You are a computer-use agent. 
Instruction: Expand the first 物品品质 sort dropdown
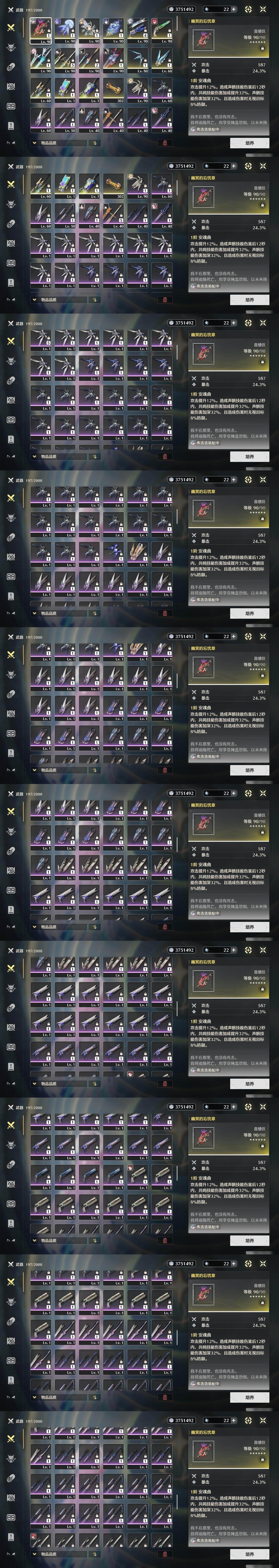(x=58, y=143)
